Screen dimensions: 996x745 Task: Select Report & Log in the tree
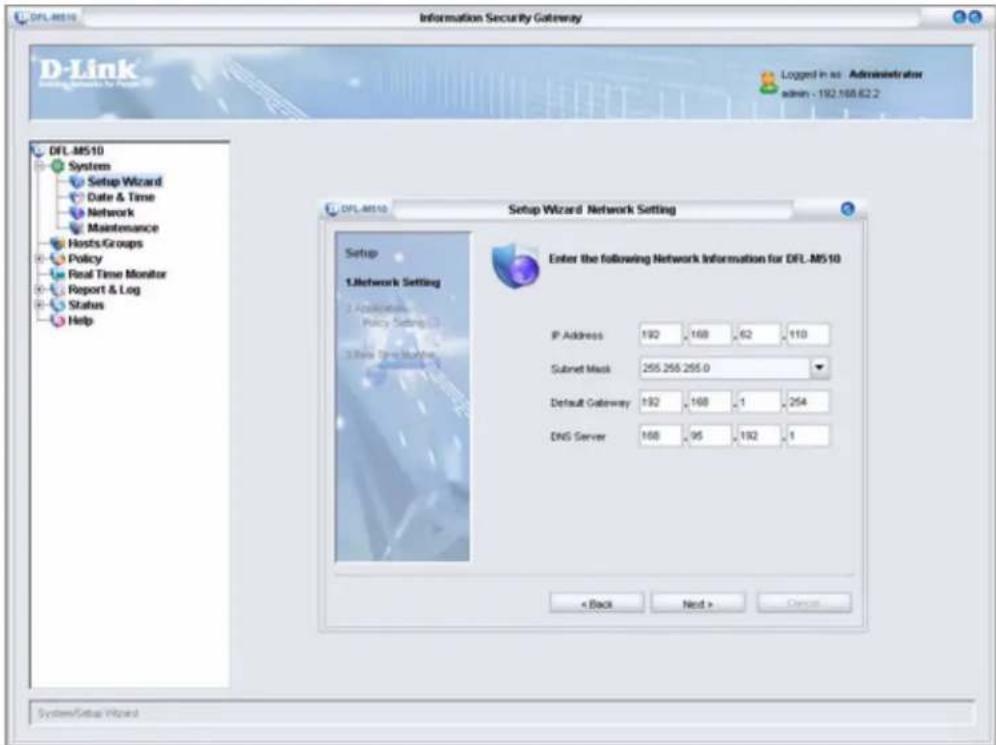[x=104, y=290]
